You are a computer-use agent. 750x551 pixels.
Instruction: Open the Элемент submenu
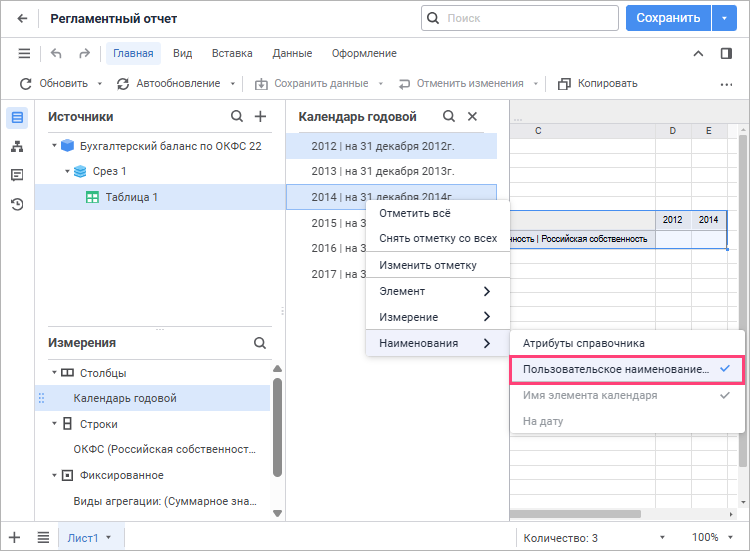[438, 291]
